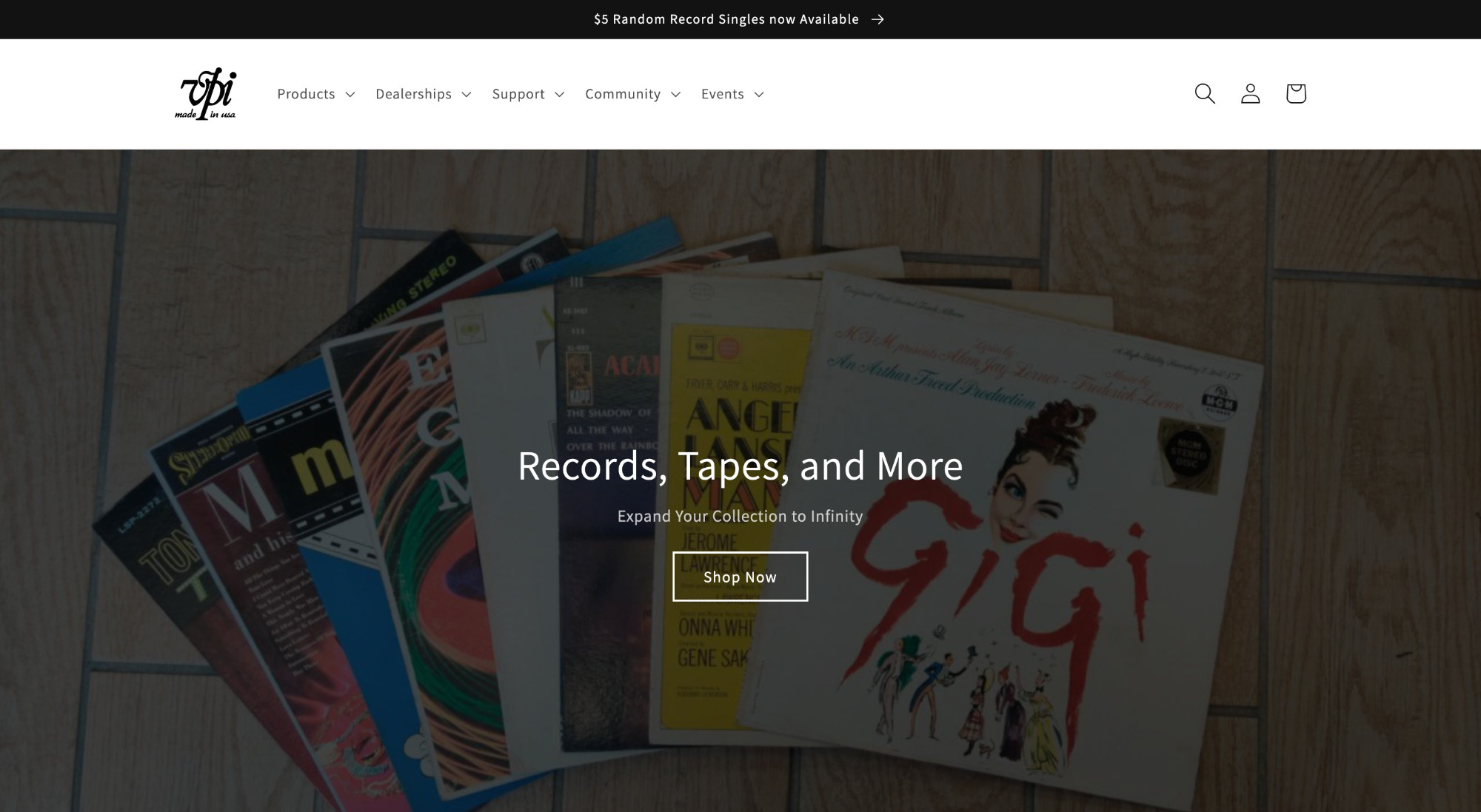View the shopping cart icon

click(x=1296, y=94)
